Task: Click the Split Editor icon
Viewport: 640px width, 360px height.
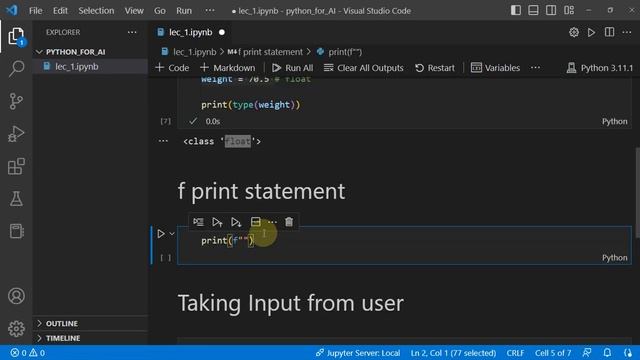Action: 609,32
